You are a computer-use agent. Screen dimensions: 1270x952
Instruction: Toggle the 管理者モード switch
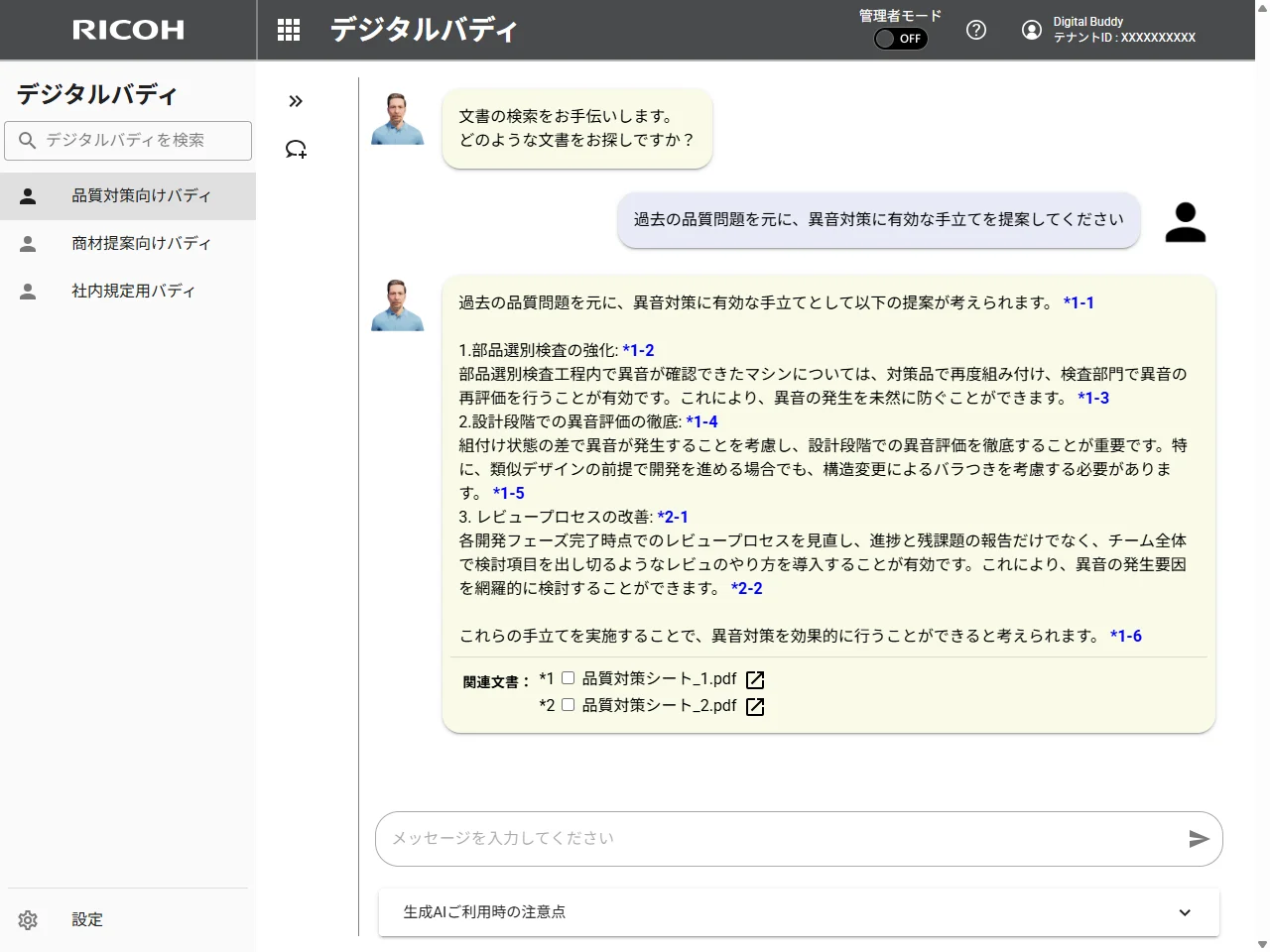click(900, 39)
